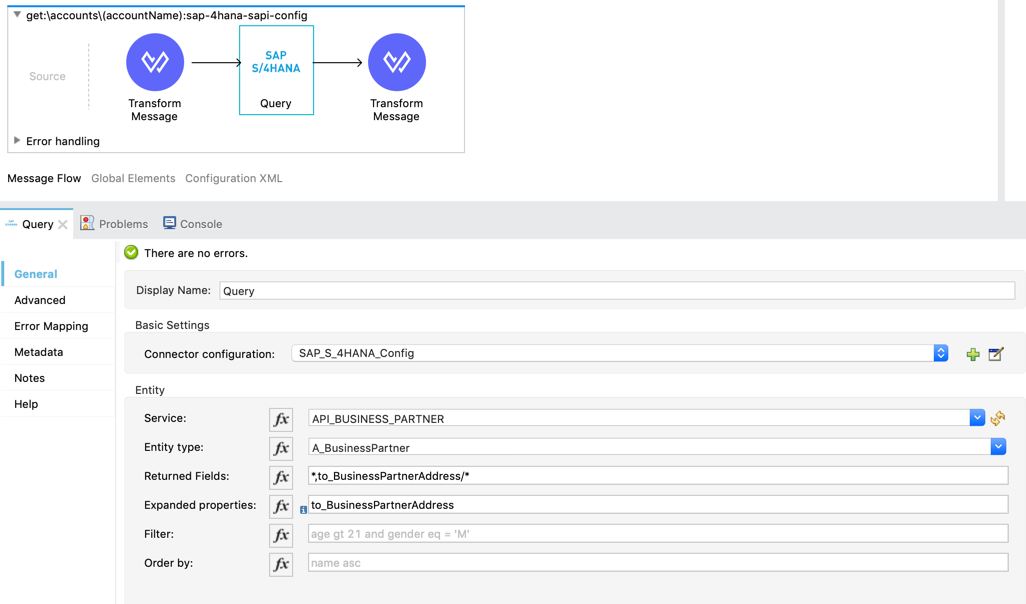Open the Configuration XML view
Image resolution: width=1026 pixels, height=604 pixels.
click(234, 178)
